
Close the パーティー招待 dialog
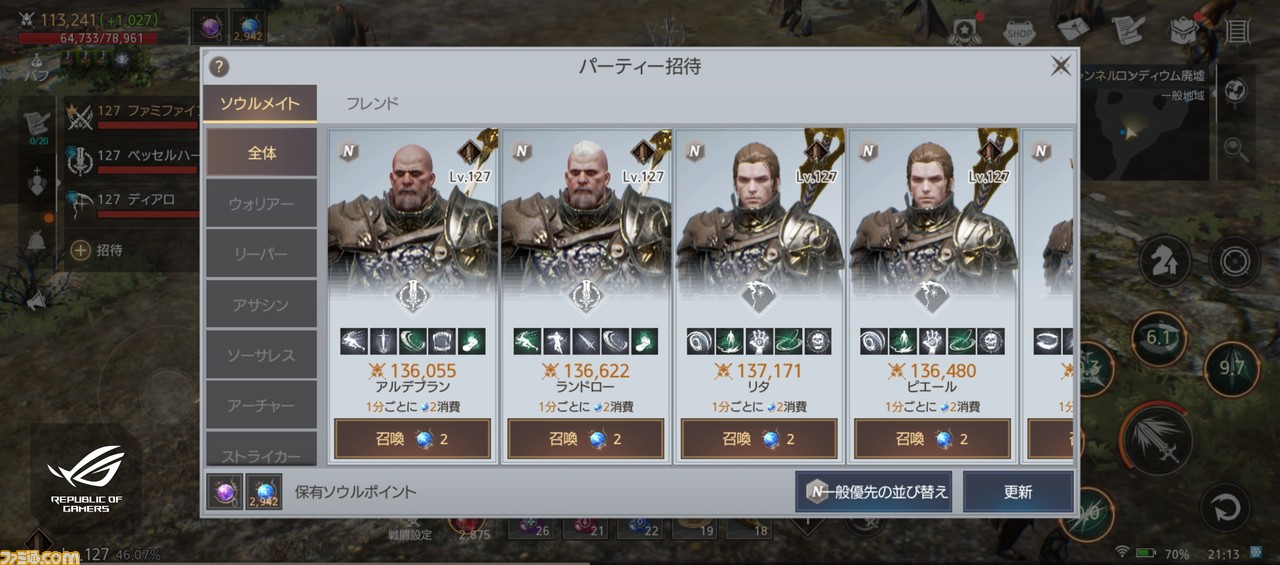coord(1060,67)
